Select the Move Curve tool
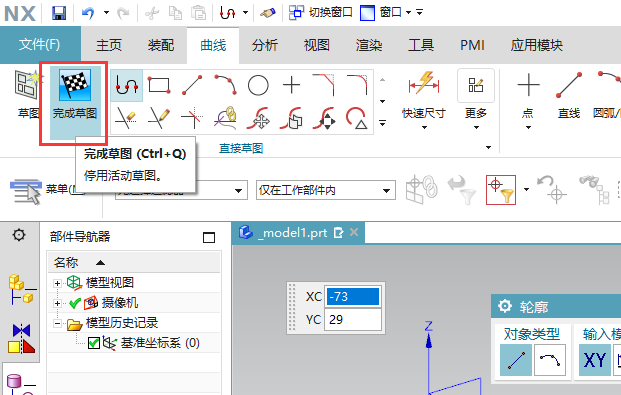 click(x=258, y=118)
